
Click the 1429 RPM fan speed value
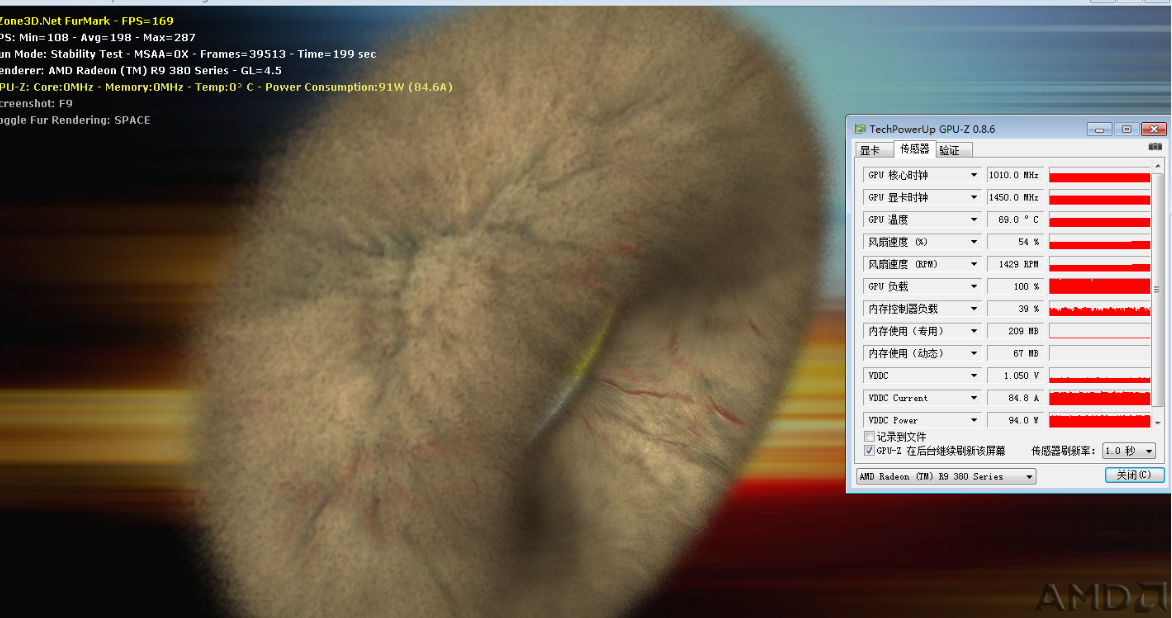click(1014, 265)
